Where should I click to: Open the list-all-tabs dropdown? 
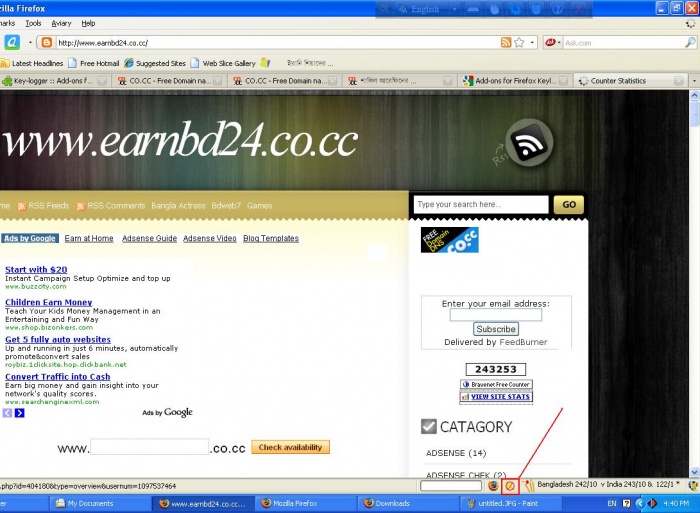click(694, 81)
